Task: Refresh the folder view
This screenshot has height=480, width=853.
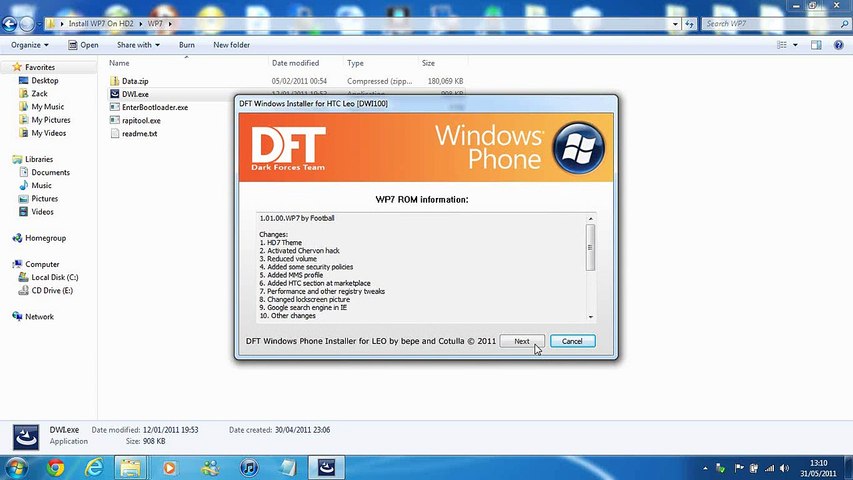Action: pyautogui.click(x=689, y=24)
